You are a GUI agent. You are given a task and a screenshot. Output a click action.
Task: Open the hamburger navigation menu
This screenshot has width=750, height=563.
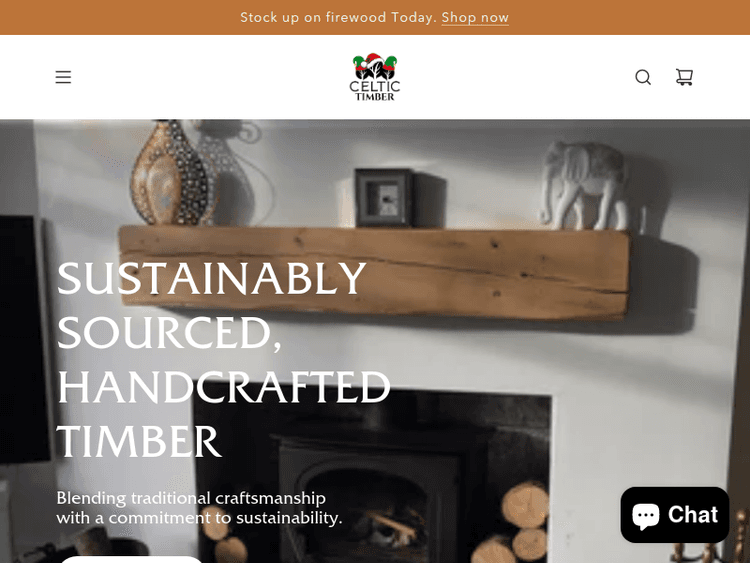[x=63, y=77]
